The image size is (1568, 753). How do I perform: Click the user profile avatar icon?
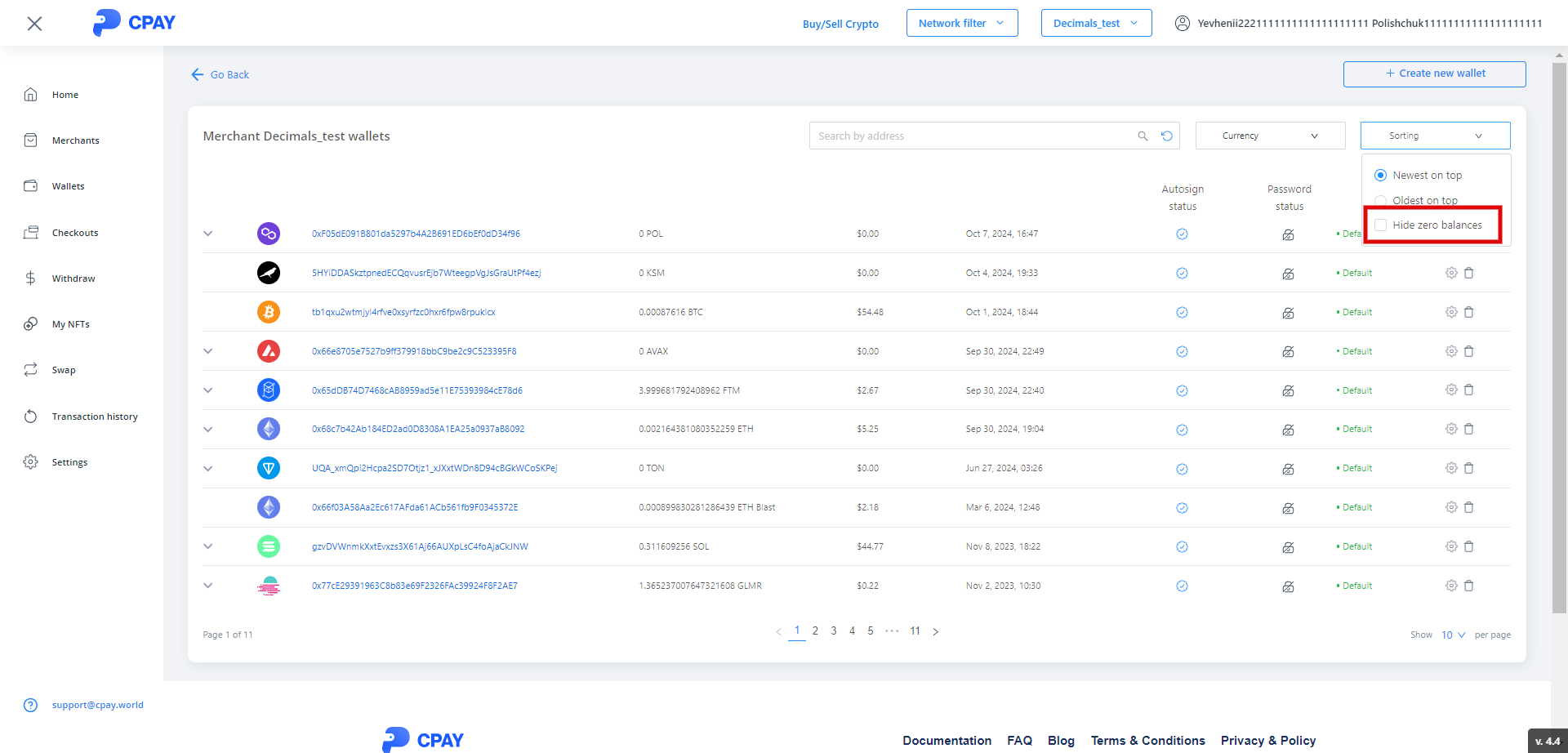click(x=1182, y=24)
